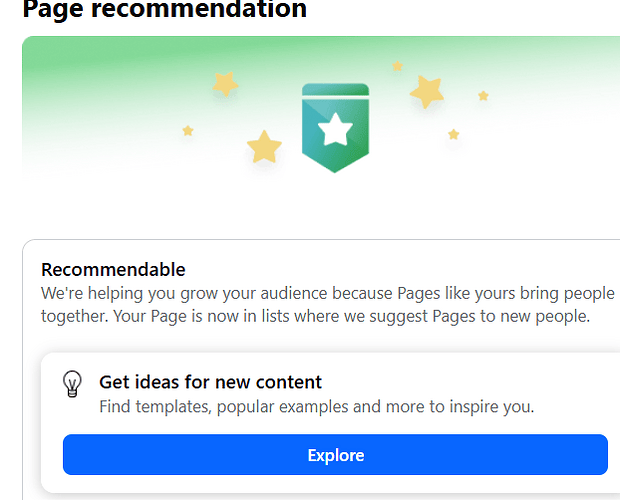Click the large yellow star right of badge
This screenshot has width=620, height=500.
click(x=427, y=92)
